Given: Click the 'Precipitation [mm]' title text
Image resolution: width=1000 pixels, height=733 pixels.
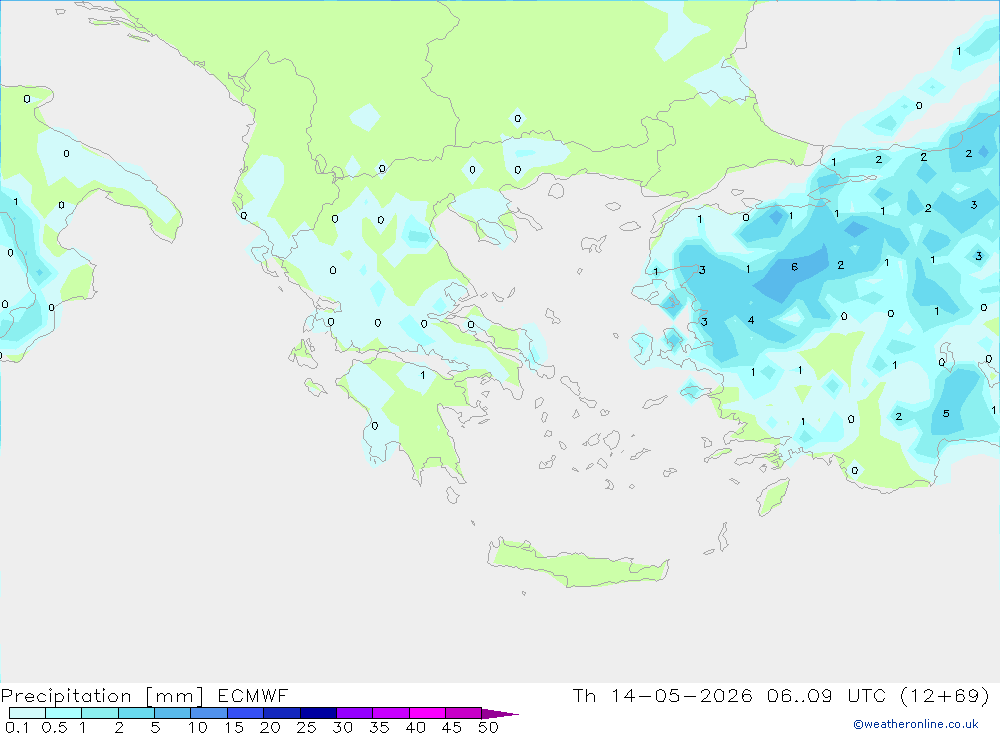Looking at the screenshot, I should [102, 696].
